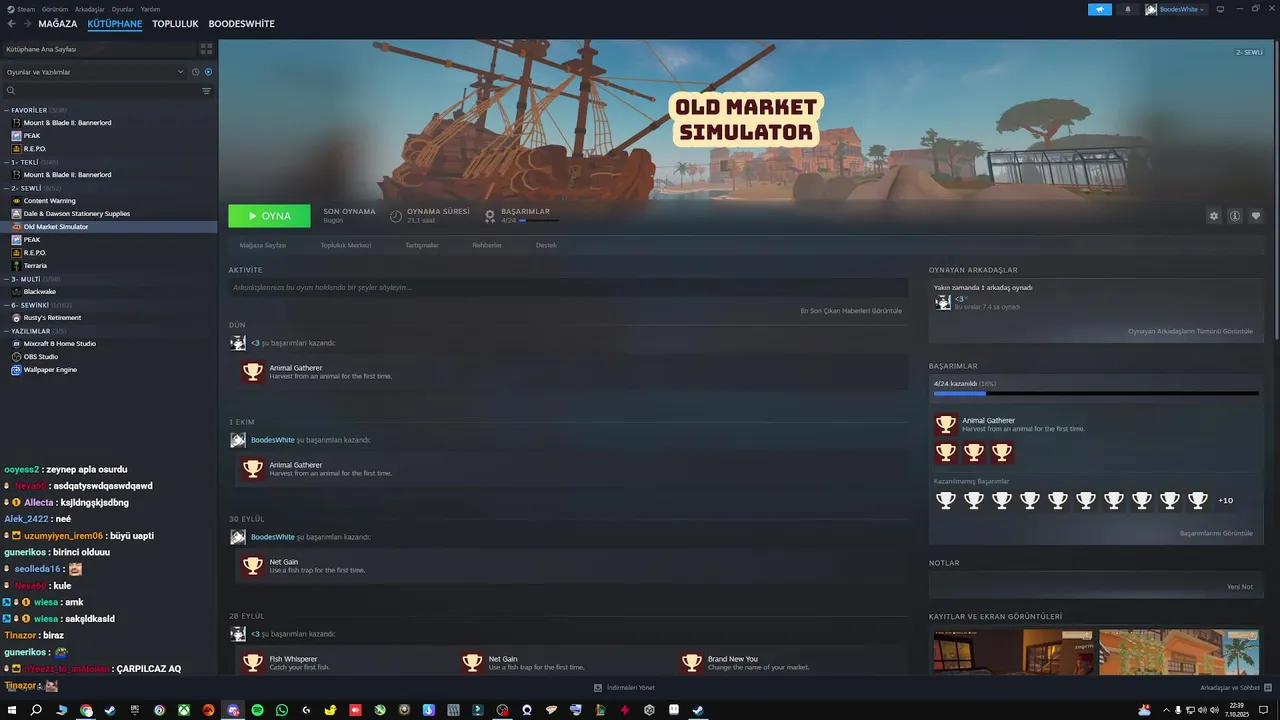Open Windows search on taskbar
This screenshot has width=1280, height=720.
tap(36, 710)
